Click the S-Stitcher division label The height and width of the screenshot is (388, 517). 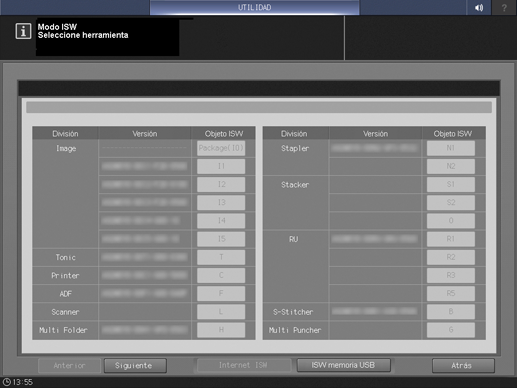(x=293, y=312)
